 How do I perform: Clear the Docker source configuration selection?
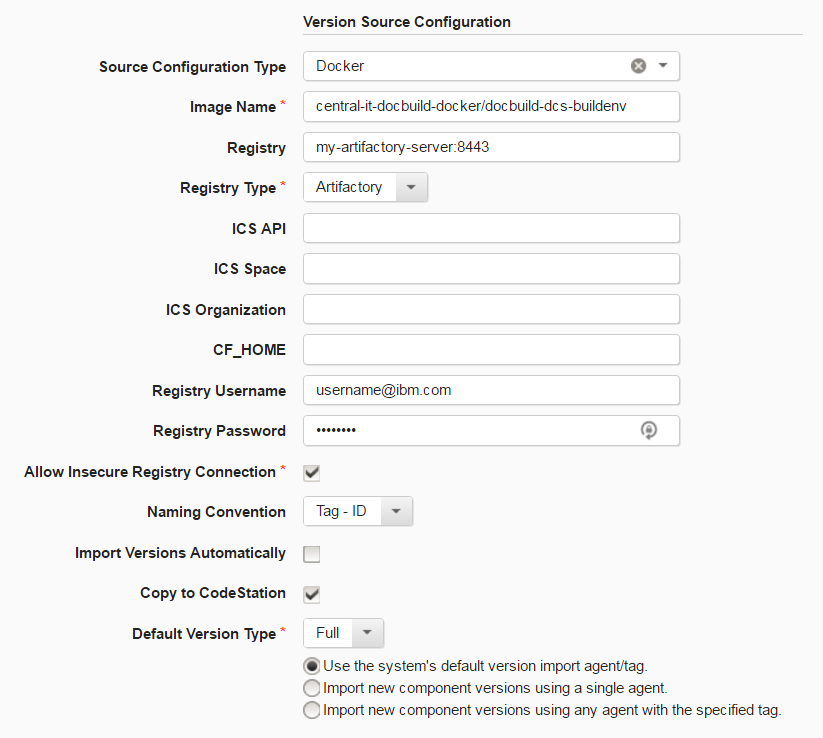(638, 65)
